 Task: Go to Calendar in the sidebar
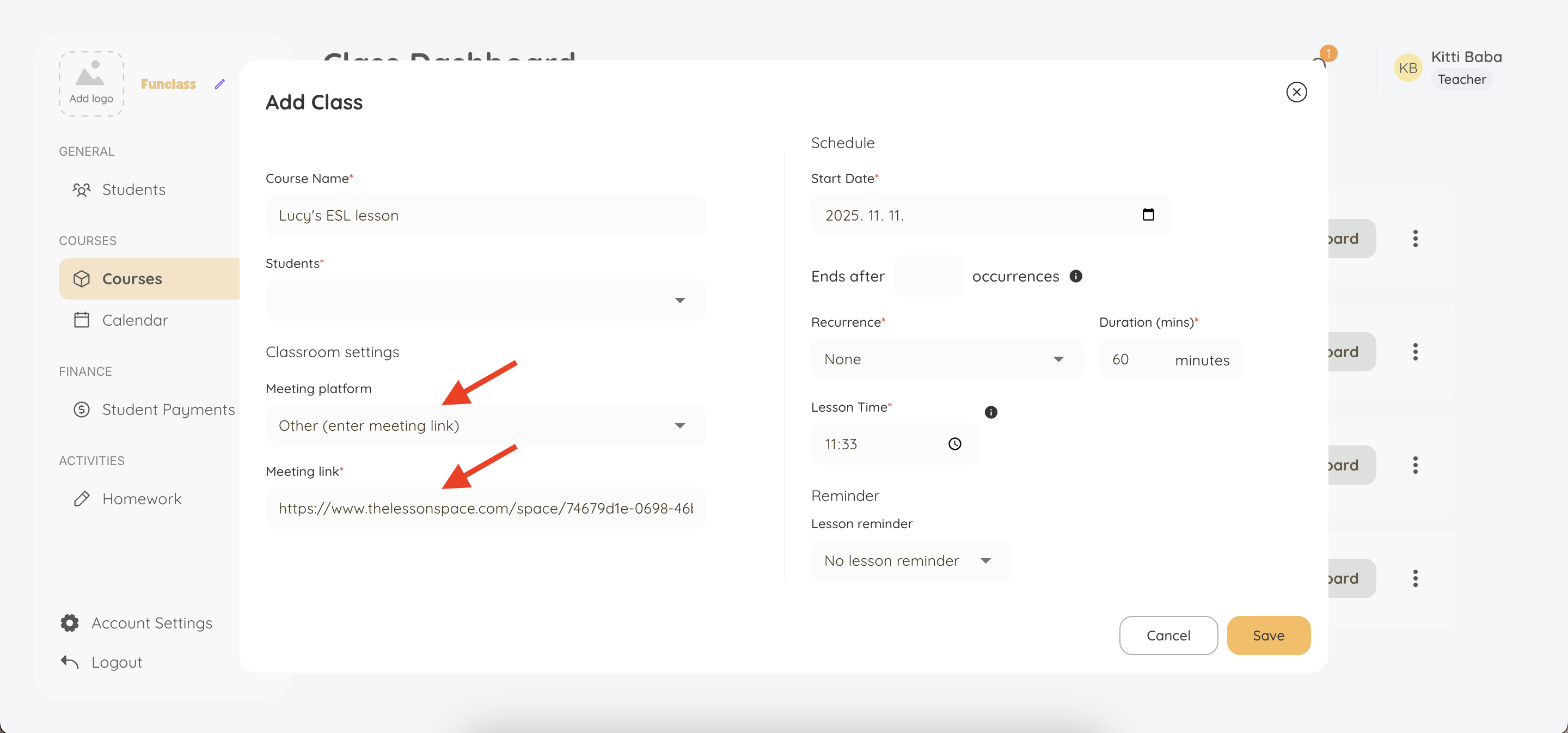pyautogui.click(x=134, y=320)
